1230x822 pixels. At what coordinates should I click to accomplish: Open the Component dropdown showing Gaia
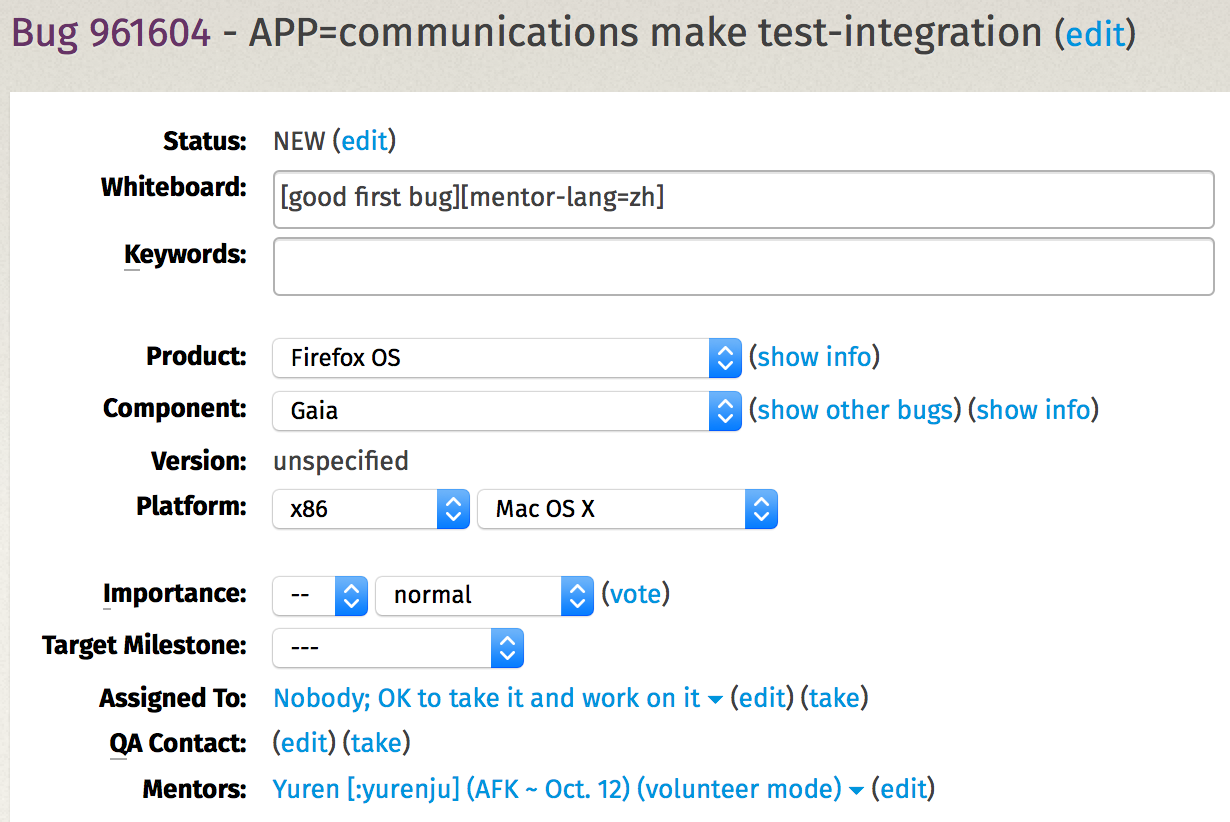[507, 410]
